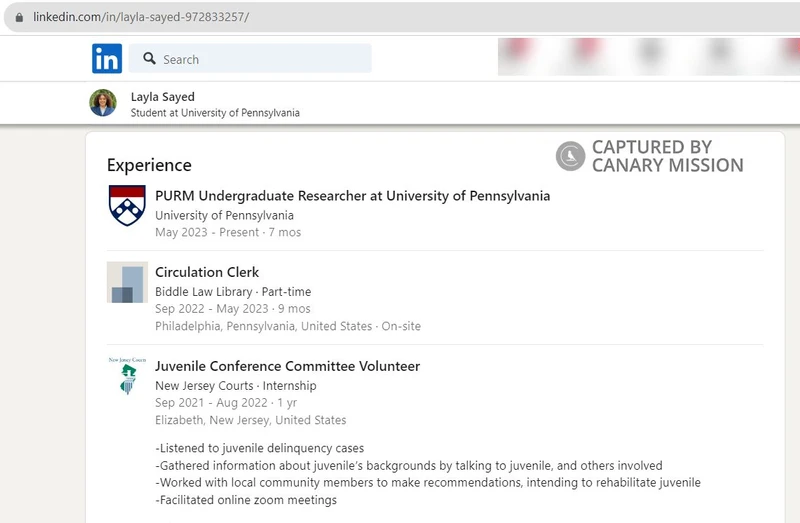Open the Biddle Law Library placeholder logo

coord(127,282)
